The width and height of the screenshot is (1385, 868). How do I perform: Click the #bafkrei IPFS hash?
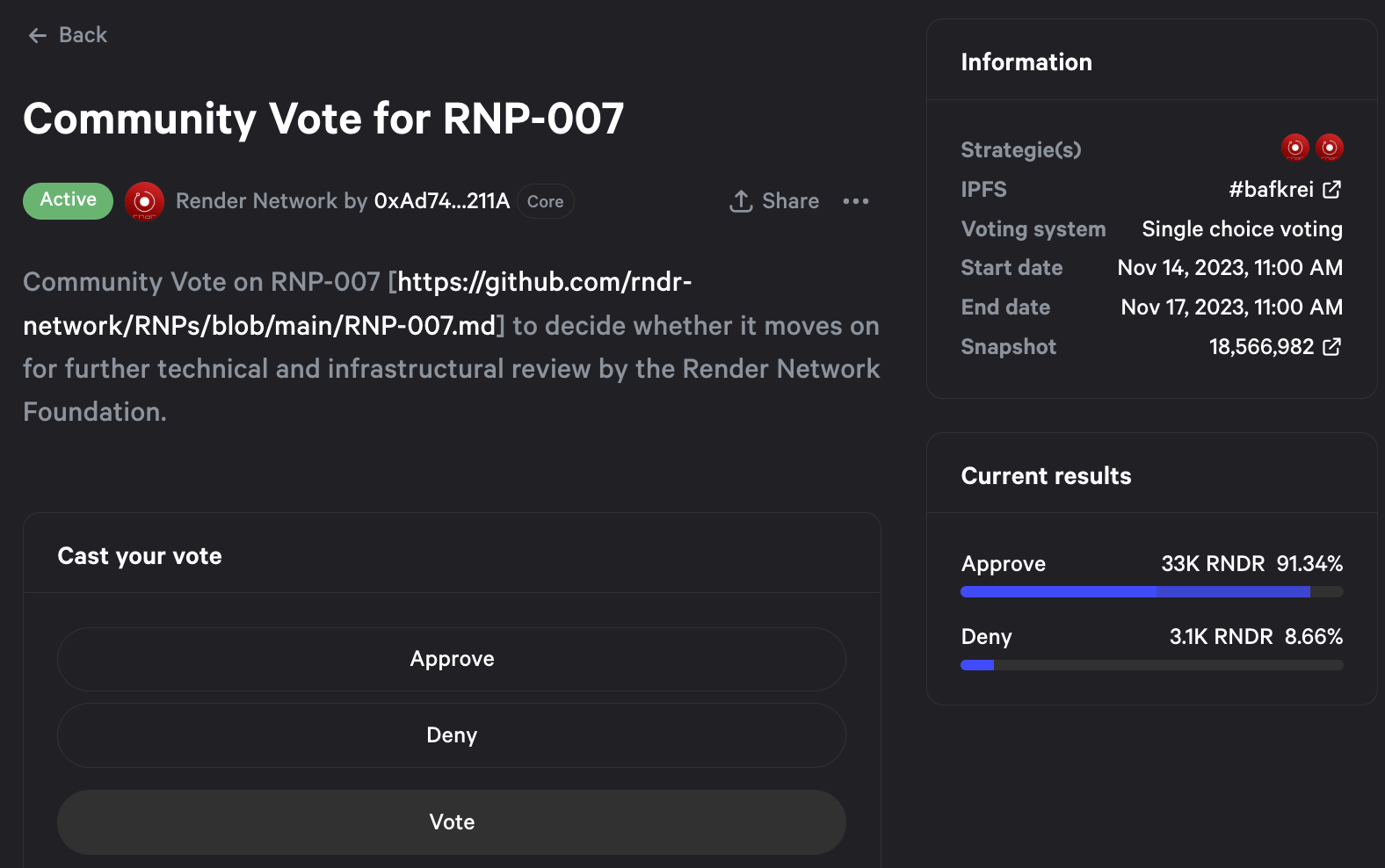tap(1271, 190)
